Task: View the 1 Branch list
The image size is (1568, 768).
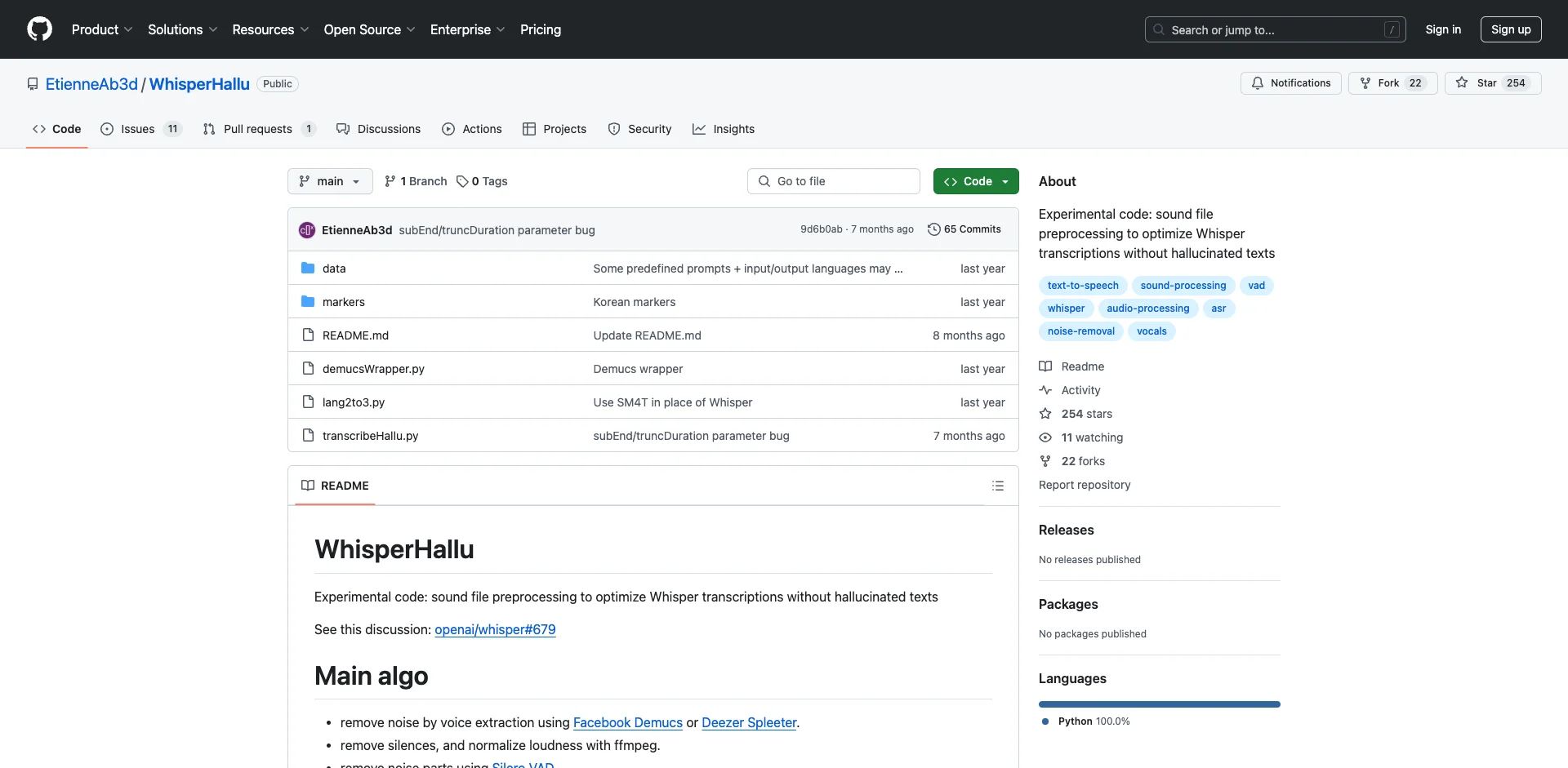Action: coord(416,181)
